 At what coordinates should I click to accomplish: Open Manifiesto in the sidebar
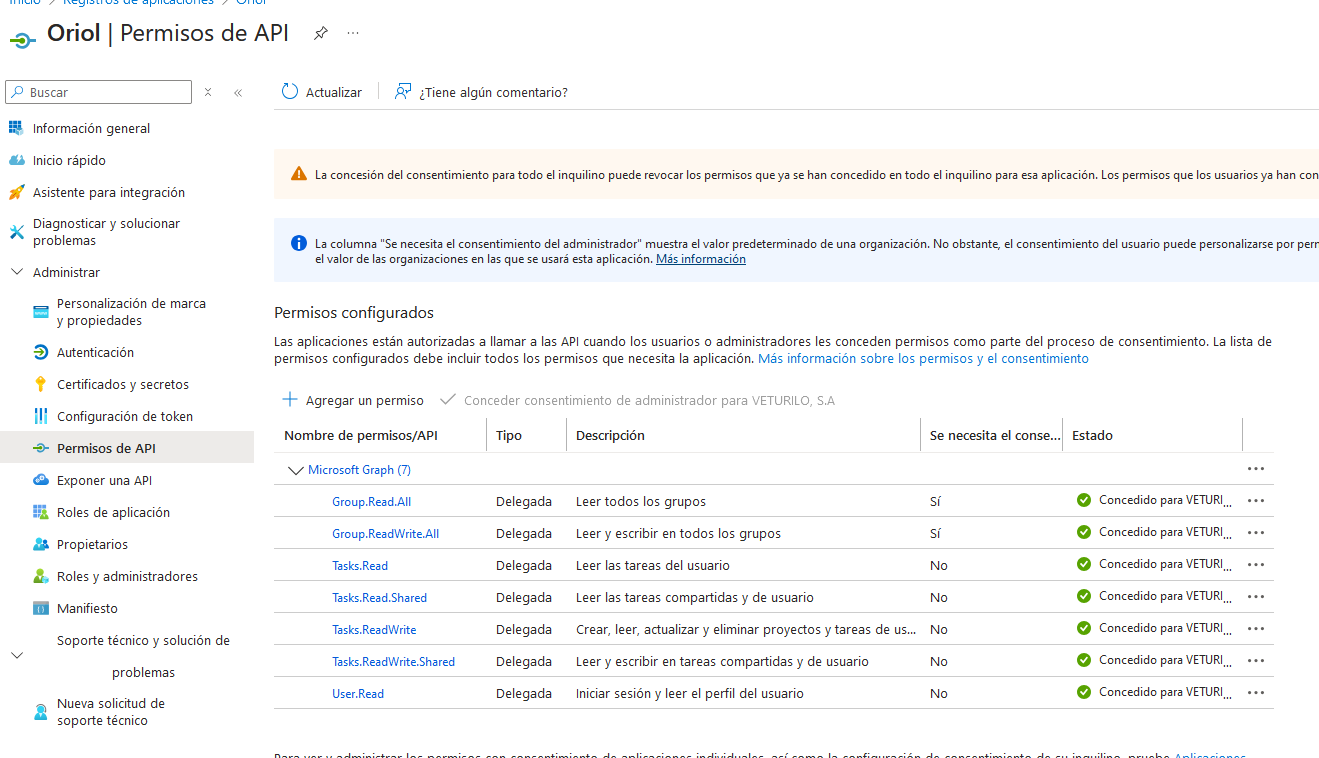pyautogui.click(x=87, y=608)
